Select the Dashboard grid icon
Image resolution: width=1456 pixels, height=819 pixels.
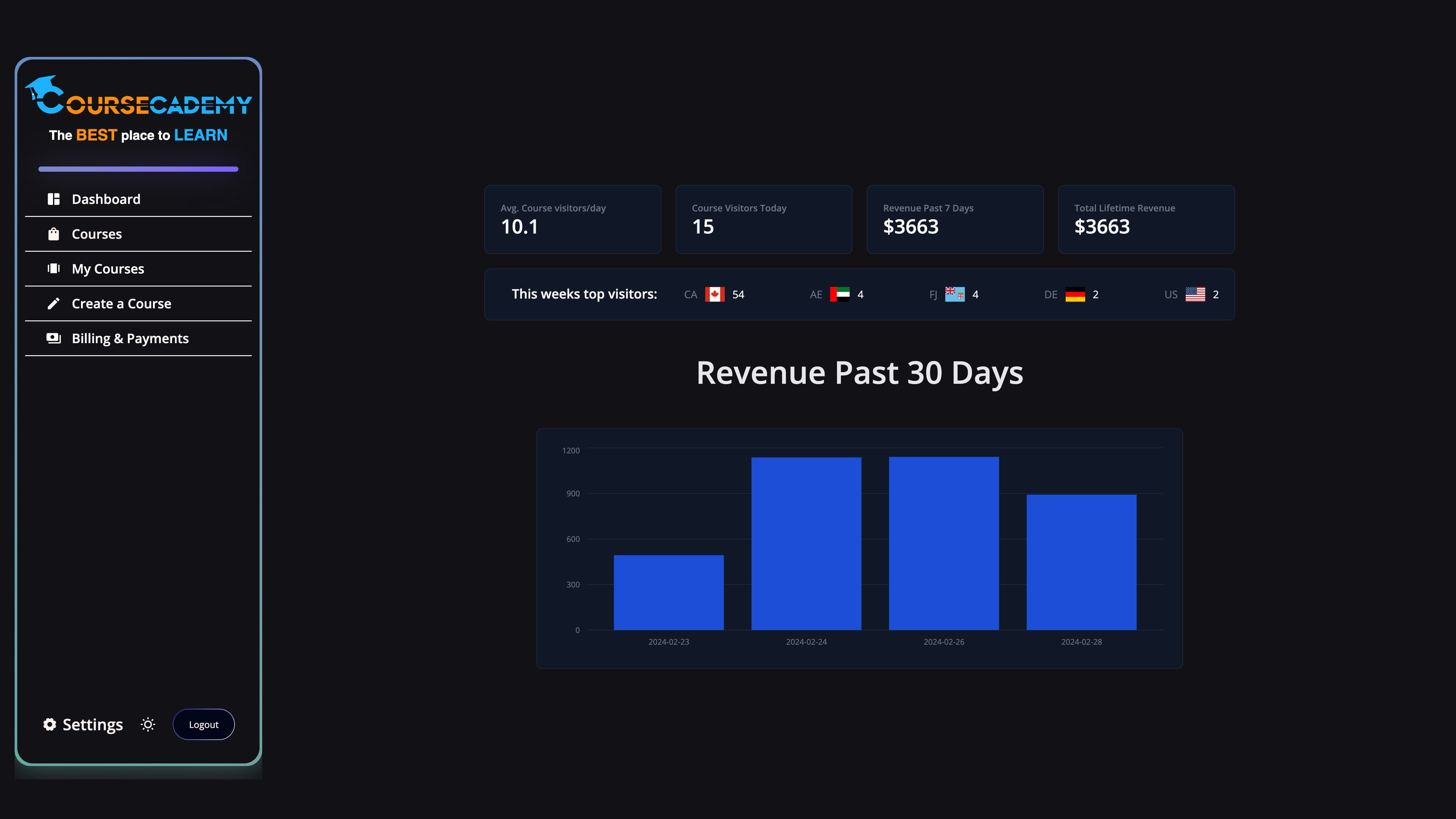[x=54, y=199]
